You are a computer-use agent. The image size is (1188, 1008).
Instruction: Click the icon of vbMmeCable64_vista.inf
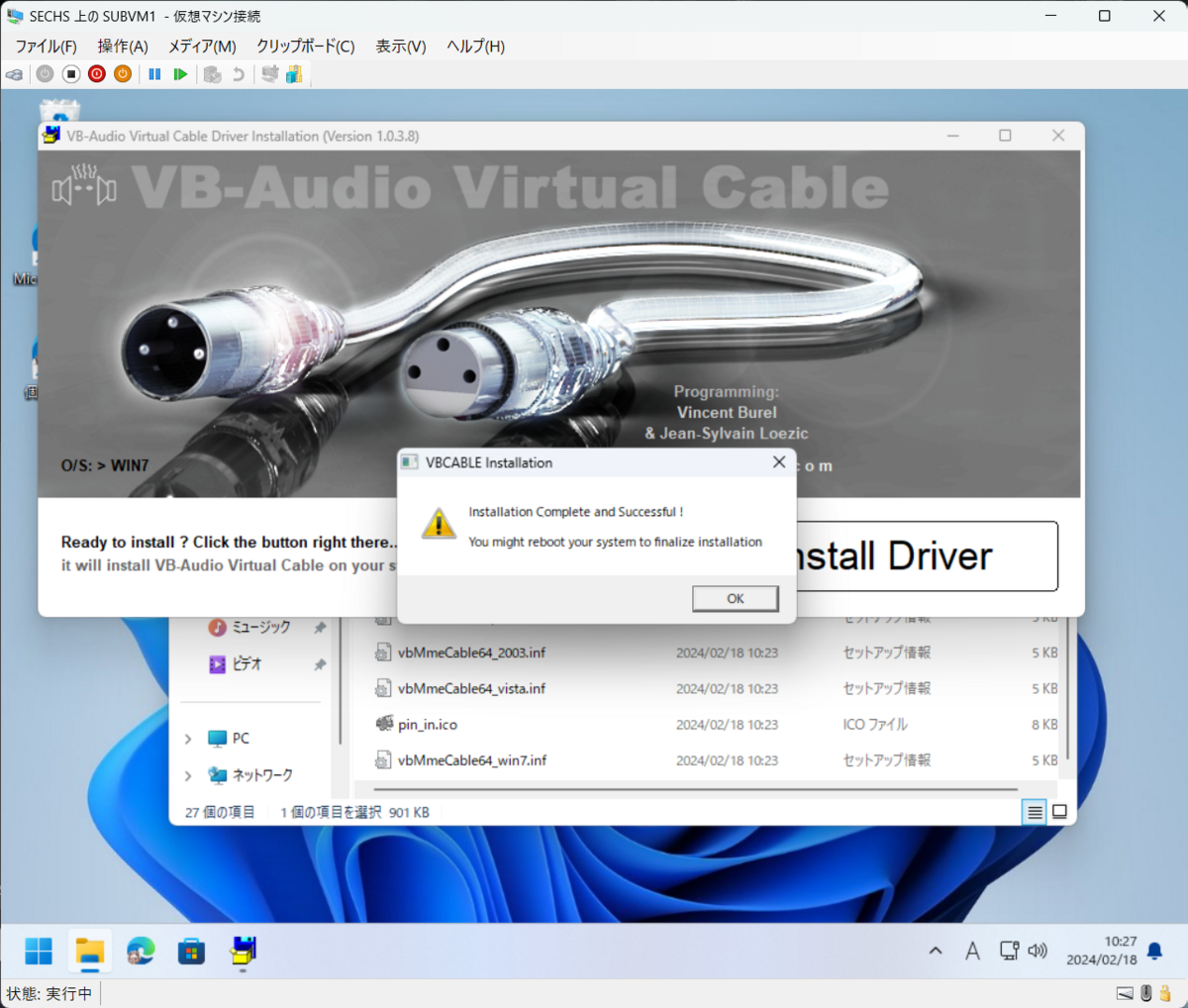(383, 688)
